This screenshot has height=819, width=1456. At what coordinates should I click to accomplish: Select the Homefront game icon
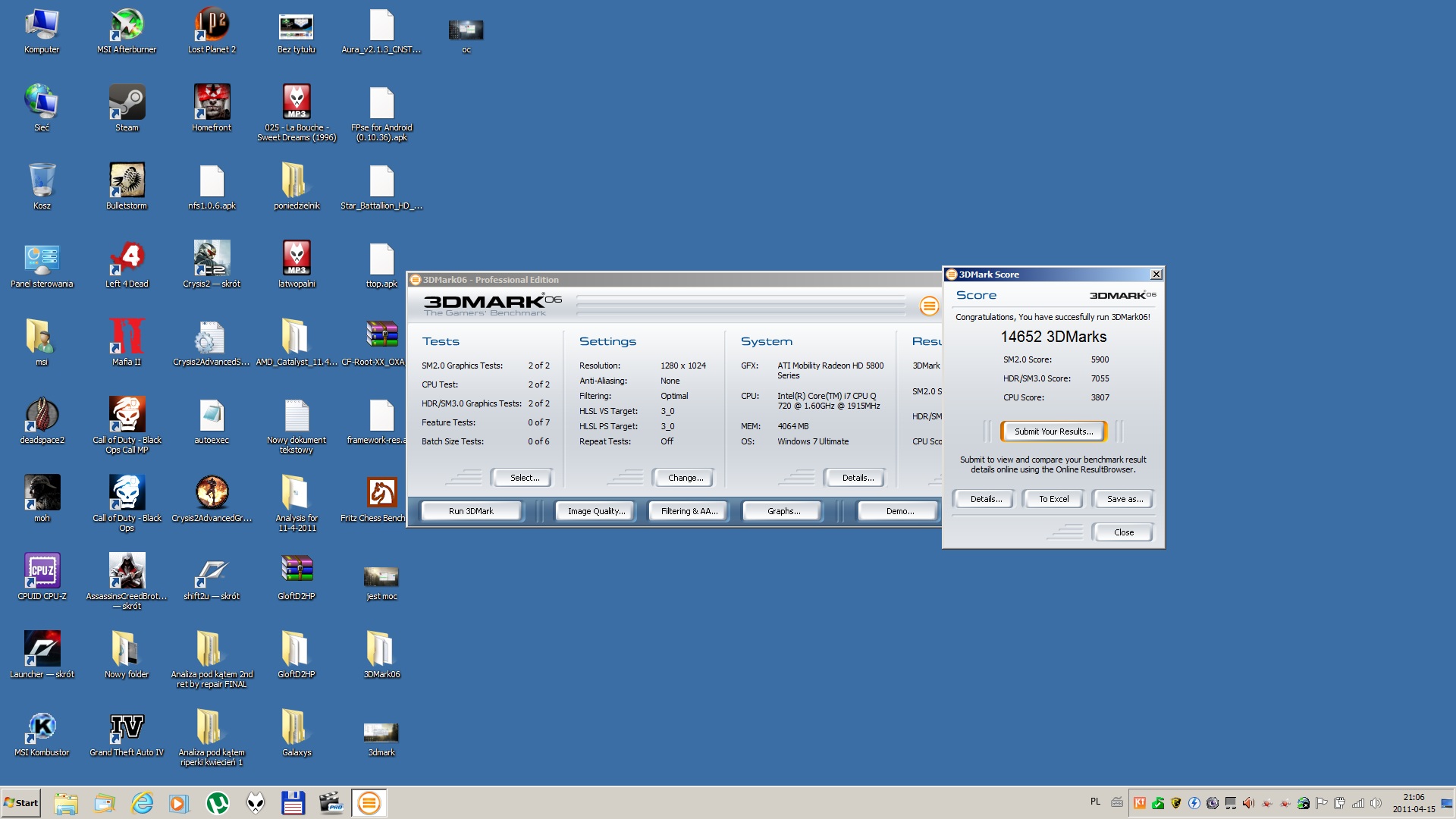point(212,108)
